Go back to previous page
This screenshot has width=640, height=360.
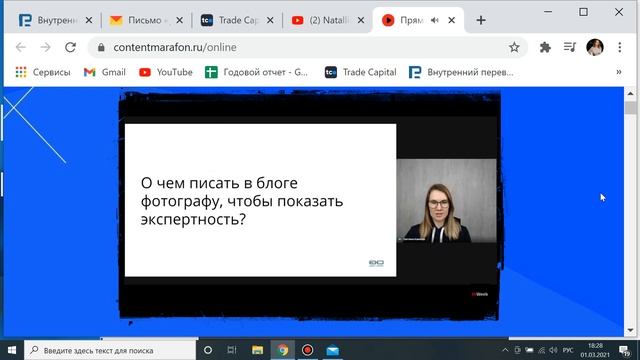pyautogui.click(x=21, y=47)
